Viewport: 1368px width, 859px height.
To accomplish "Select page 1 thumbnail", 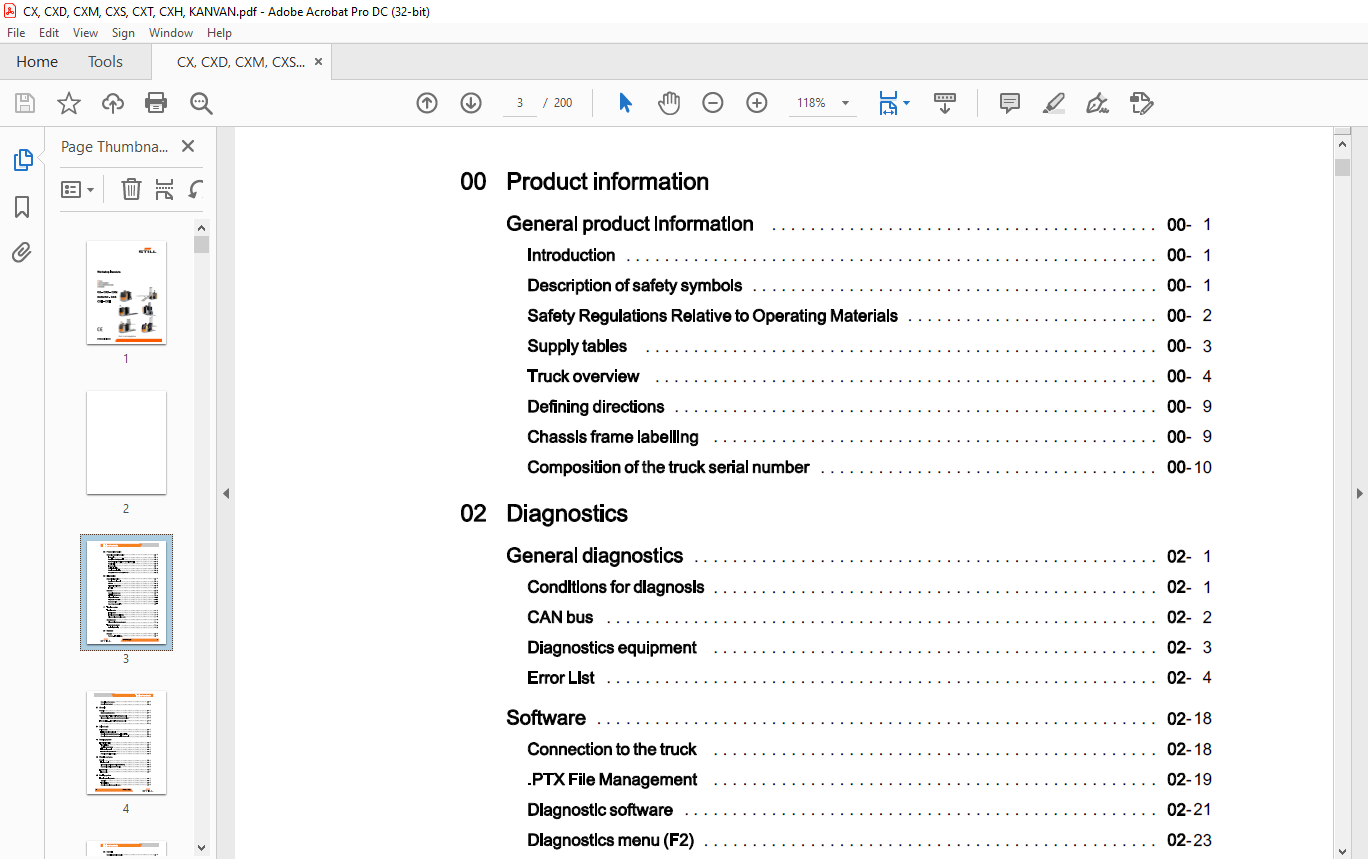I will [126, 293].
